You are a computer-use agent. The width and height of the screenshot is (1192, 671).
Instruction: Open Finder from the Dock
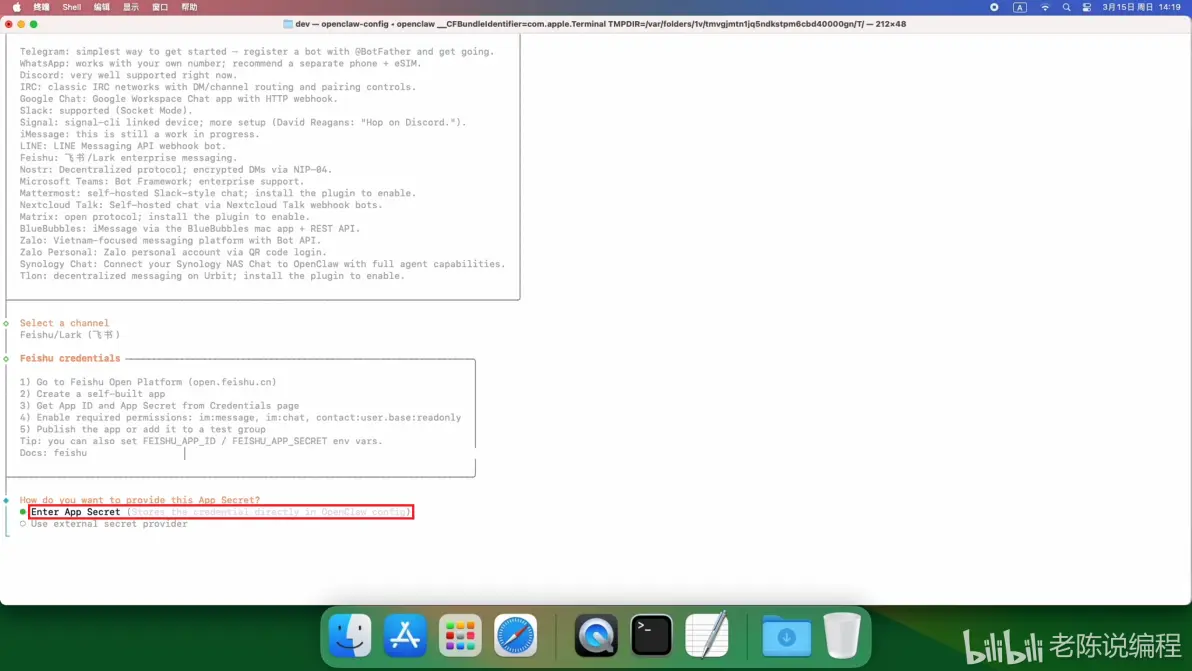coord(350,635)
